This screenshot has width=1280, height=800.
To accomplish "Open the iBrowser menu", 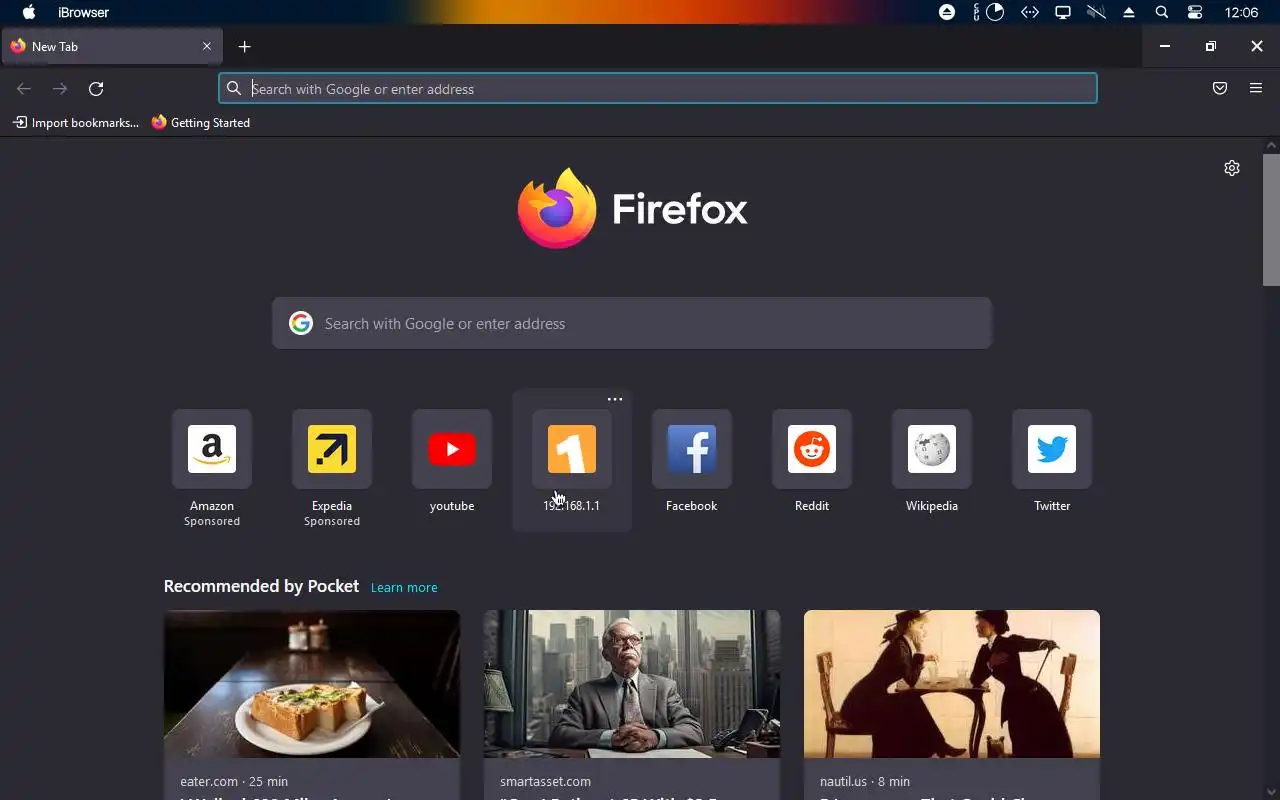I will [84, 12].
